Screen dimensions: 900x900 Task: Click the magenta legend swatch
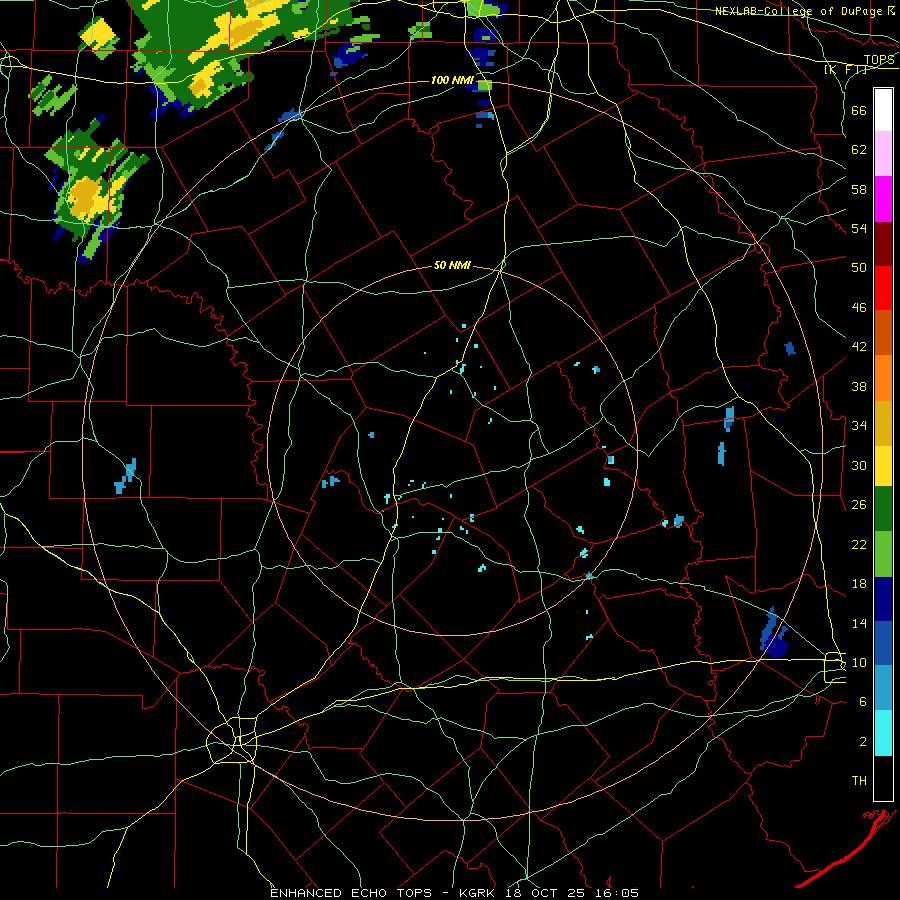point(883,199)
